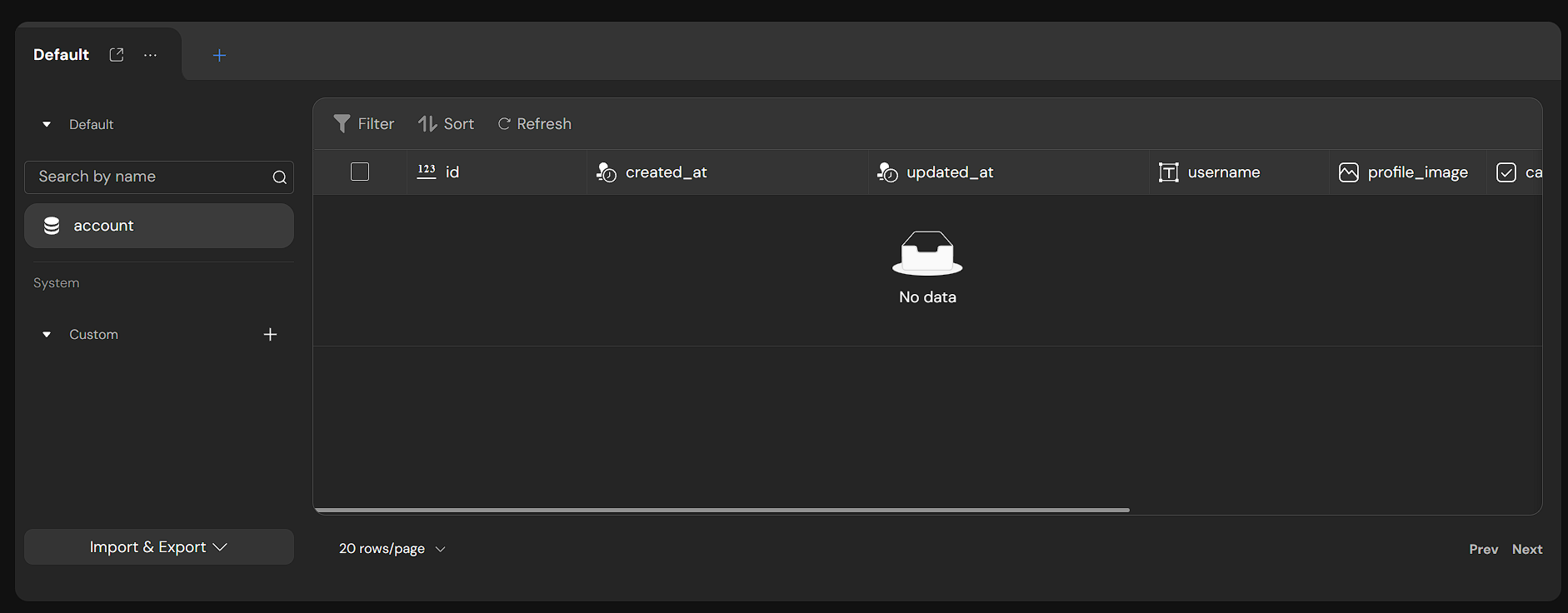Click the username column text type icon
Viewport: 1568px width, 613px height.
point(1168,172)
